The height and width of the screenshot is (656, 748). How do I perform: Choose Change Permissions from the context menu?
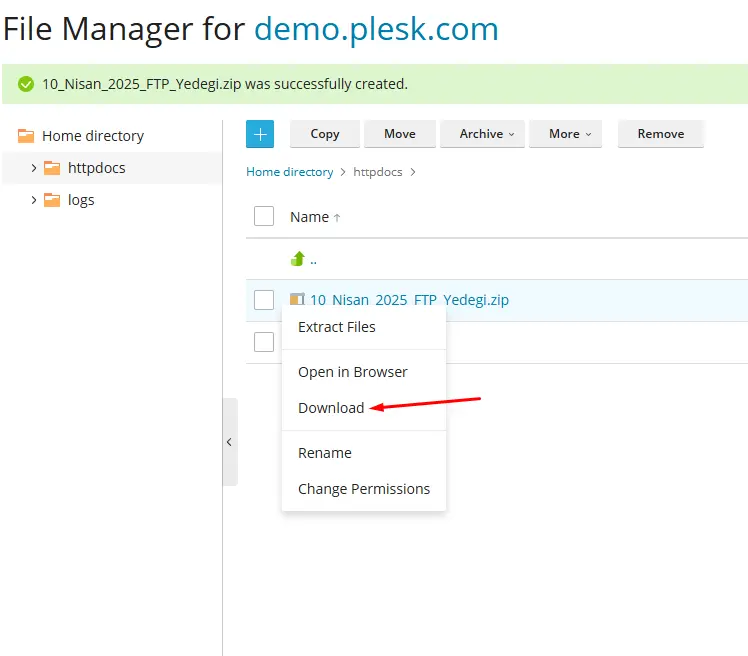(x=364, y=489)
